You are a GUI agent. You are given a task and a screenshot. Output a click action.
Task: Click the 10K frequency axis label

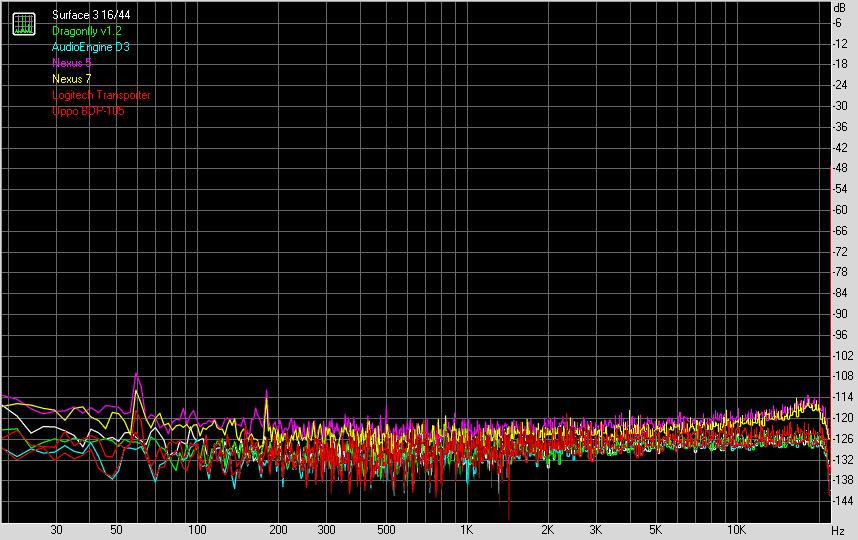(737, 530)
